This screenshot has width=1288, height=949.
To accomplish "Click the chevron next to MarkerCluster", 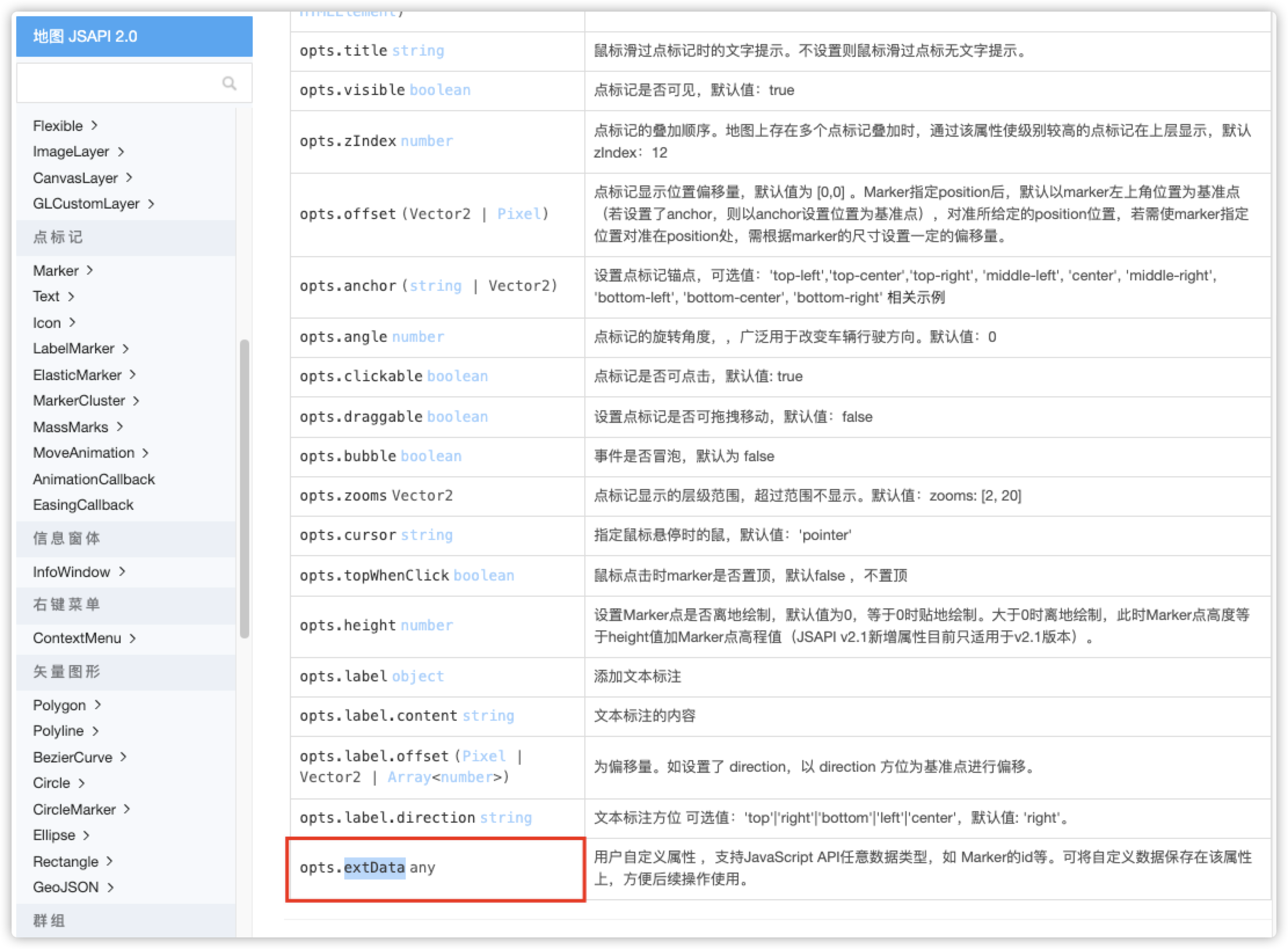I will coord(136,401).
